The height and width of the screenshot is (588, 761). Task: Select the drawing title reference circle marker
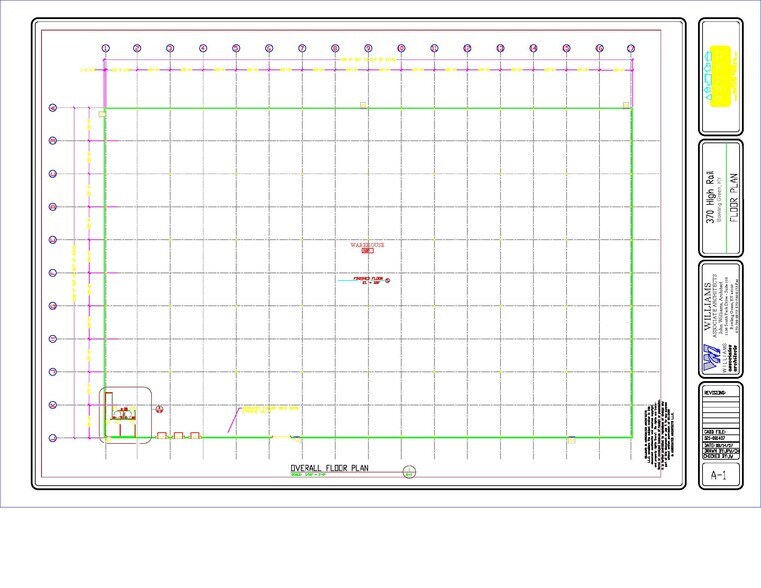(408, 472)
